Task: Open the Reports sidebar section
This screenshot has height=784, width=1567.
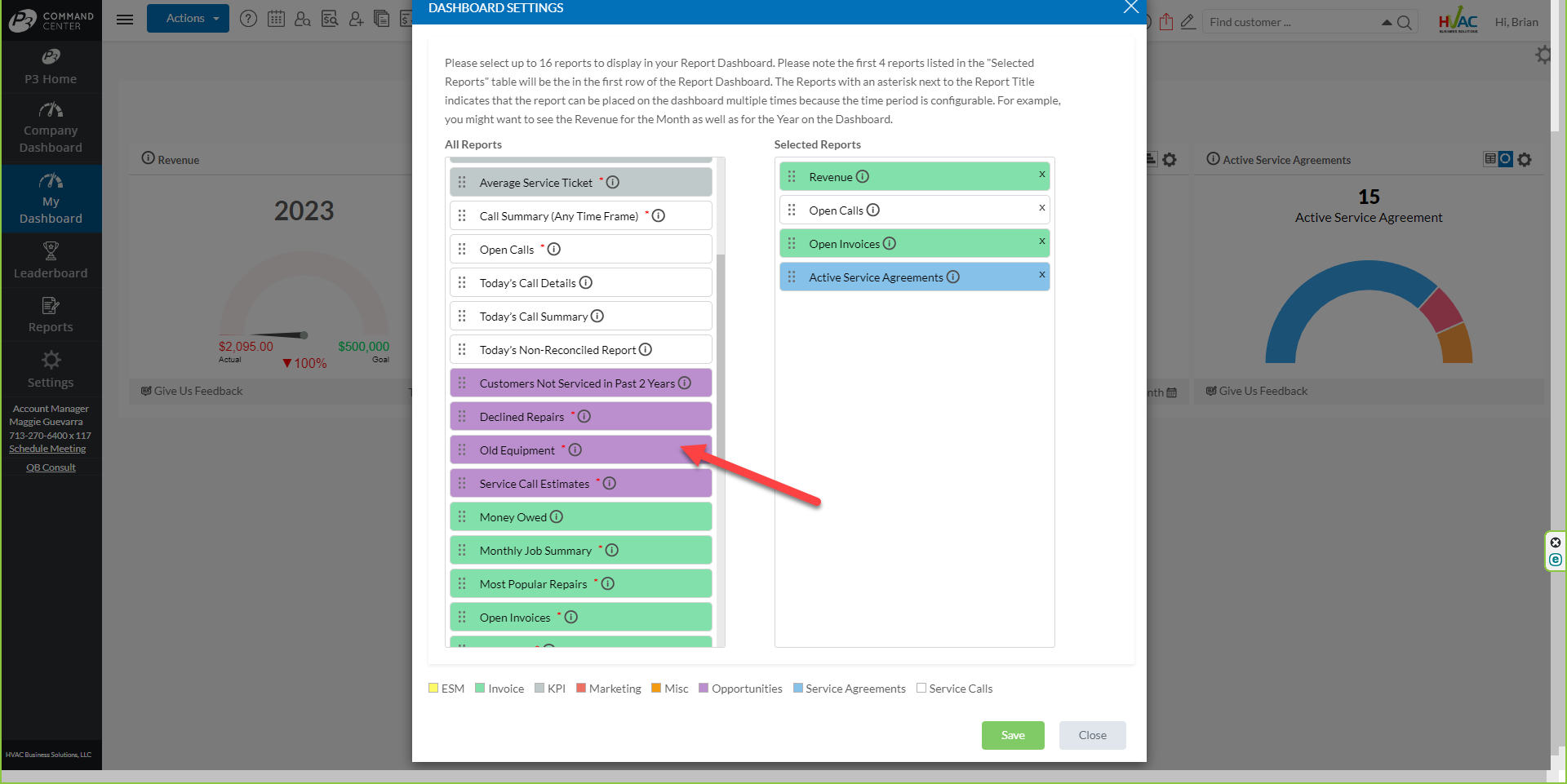Action: click(51, 314)
